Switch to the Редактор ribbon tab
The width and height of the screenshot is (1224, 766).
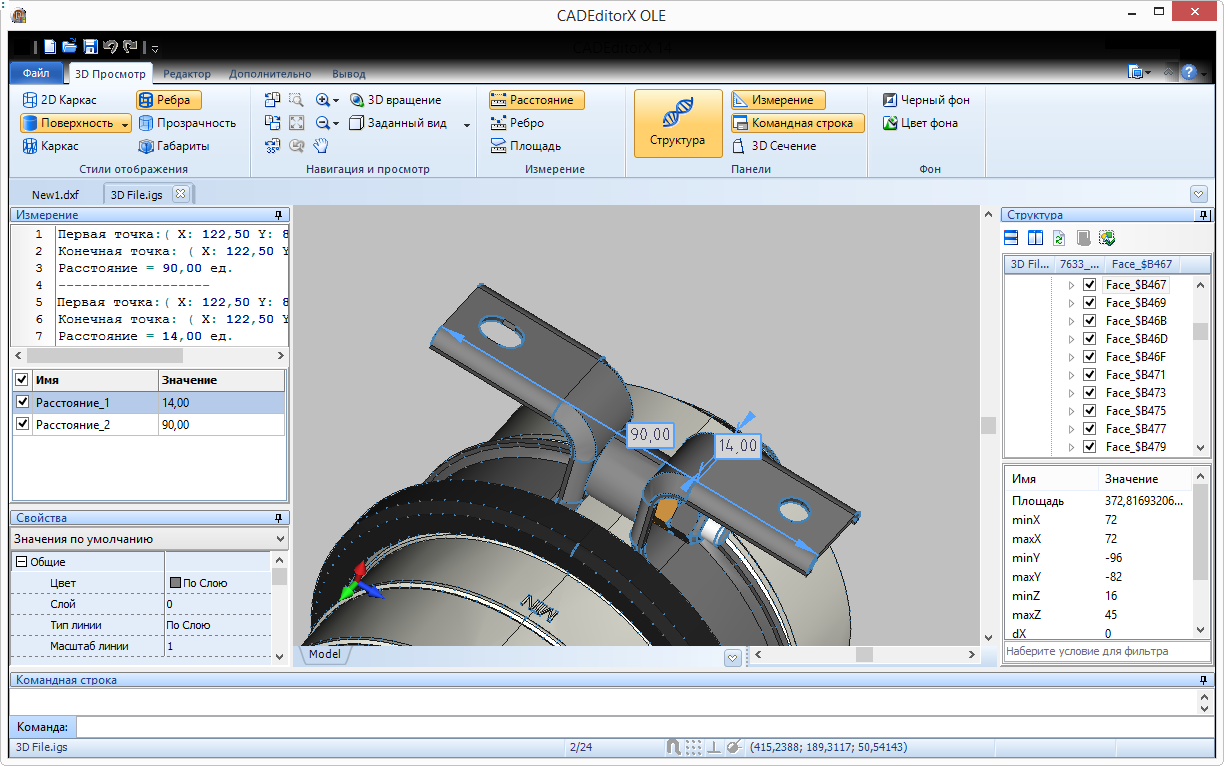click(x=186, y=74)
